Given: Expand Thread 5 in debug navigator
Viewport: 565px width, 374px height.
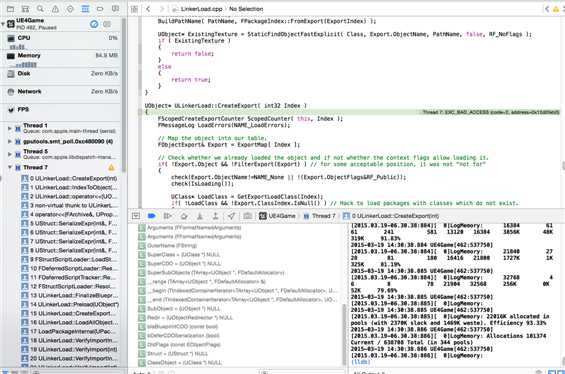Looking at the screenshot, I should tap(10, 154).
